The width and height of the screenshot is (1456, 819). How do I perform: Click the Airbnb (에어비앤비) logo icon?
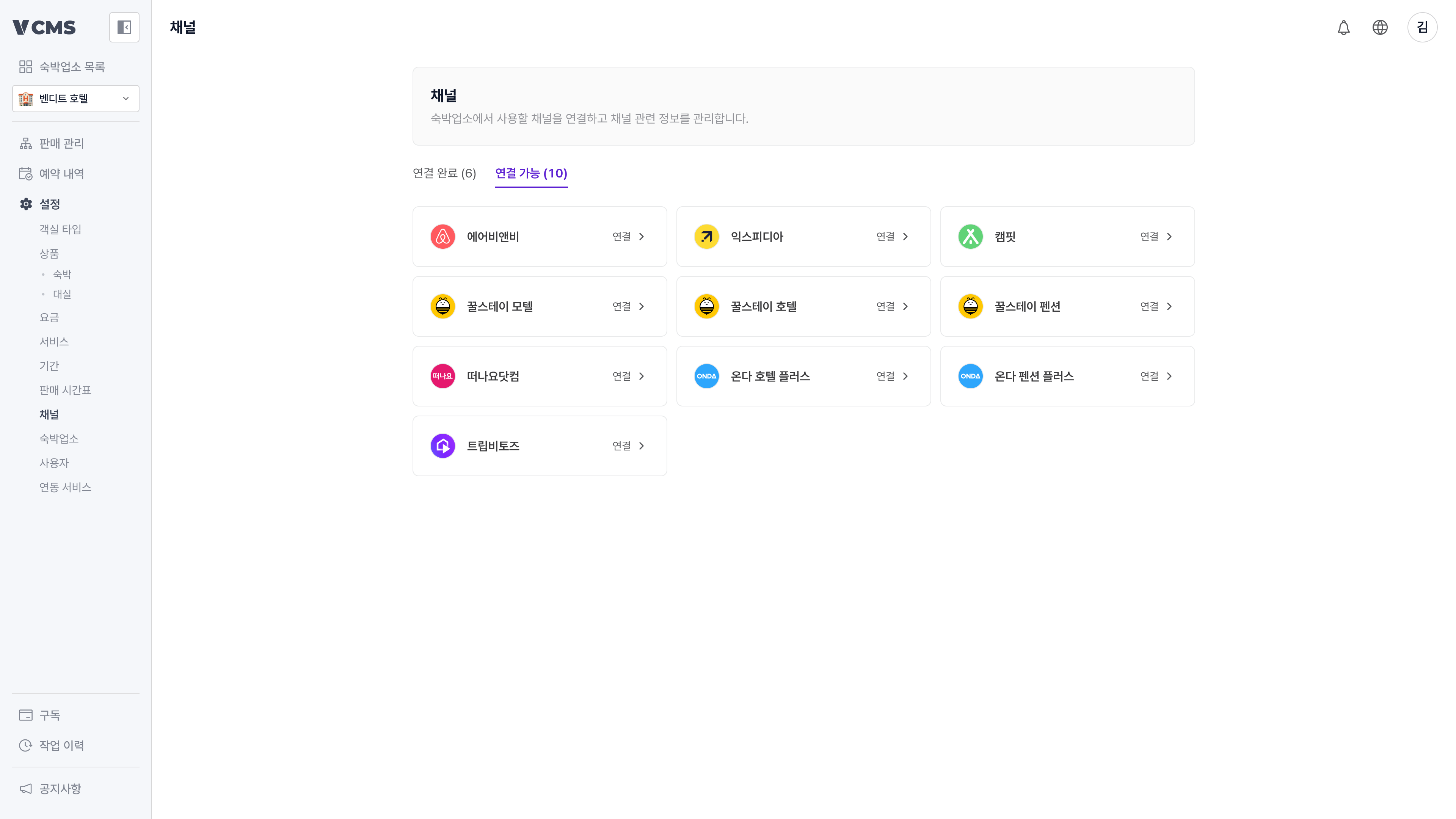(442, 237)
